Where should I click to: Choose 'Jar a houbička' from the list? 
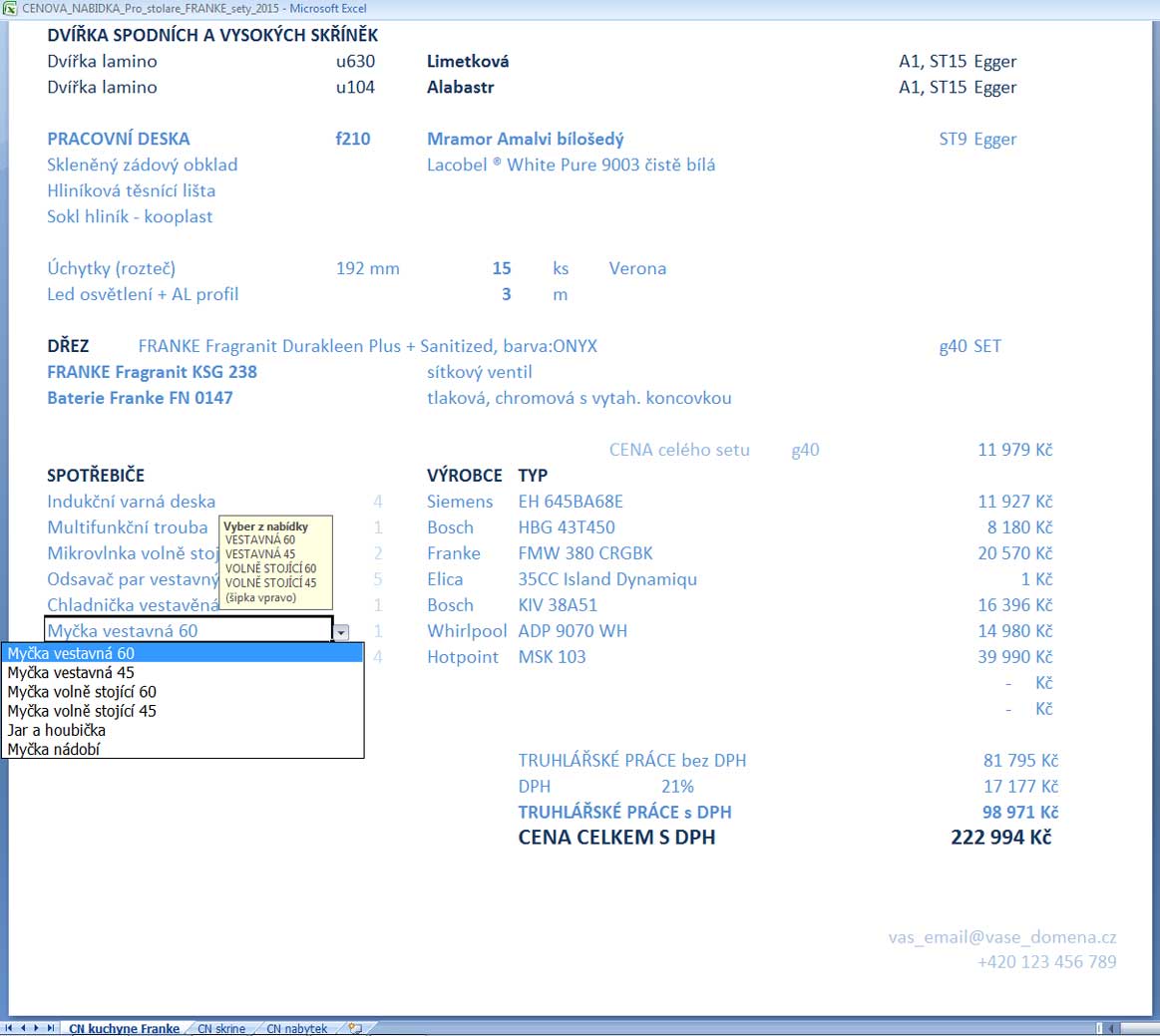(183, 730)
